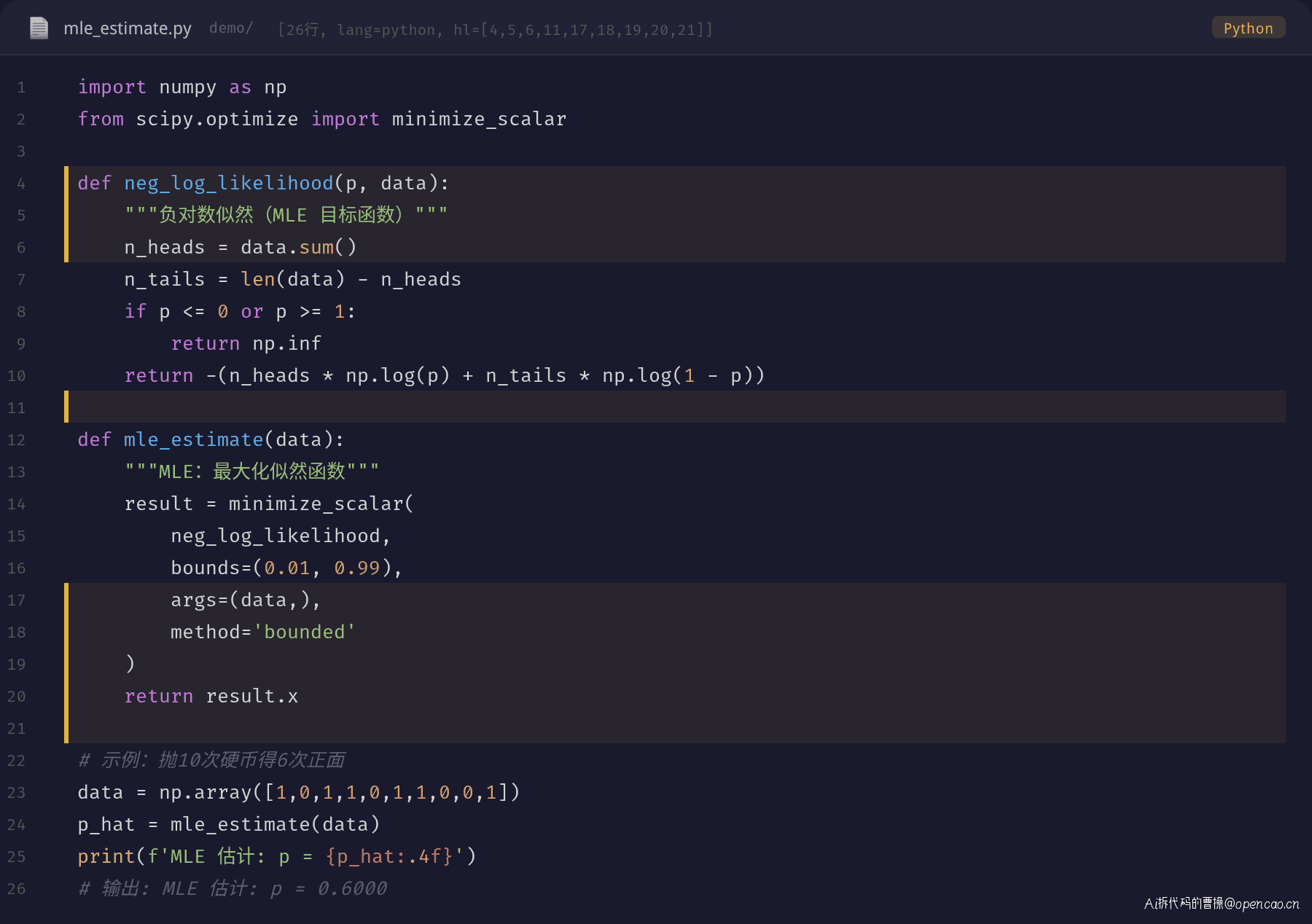
Task: Click the mle_estimate function definition name
Action: point(194,440)
